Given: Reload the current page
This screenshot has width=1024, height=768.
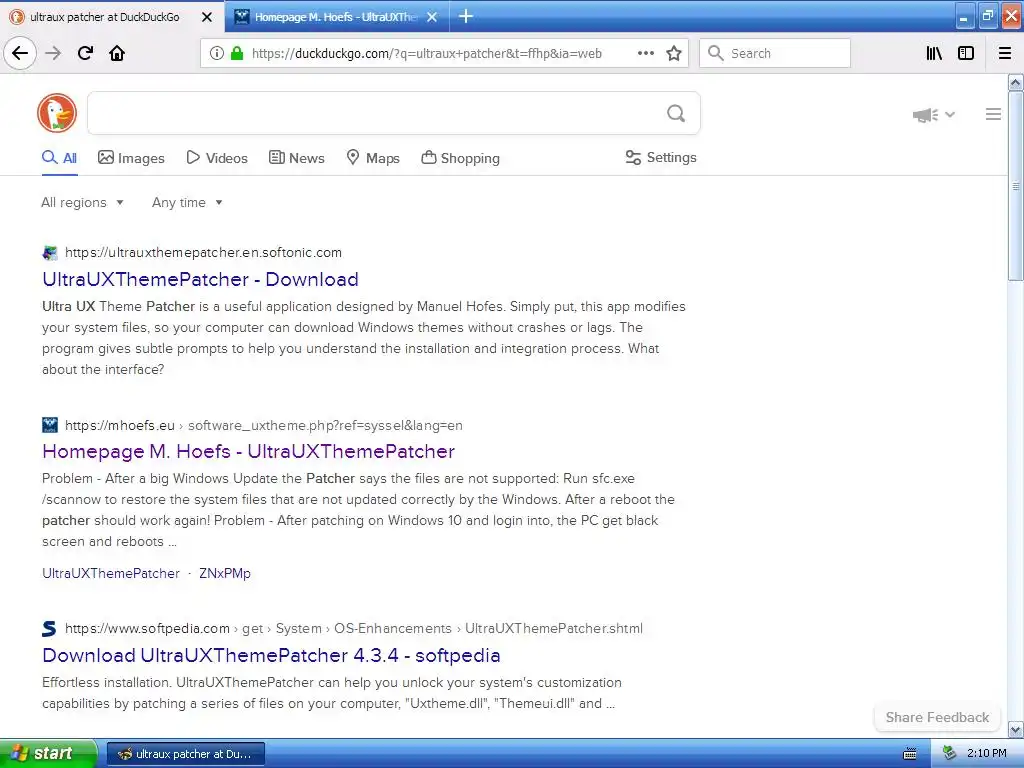Looking at the screenshot, I should 85,53.
